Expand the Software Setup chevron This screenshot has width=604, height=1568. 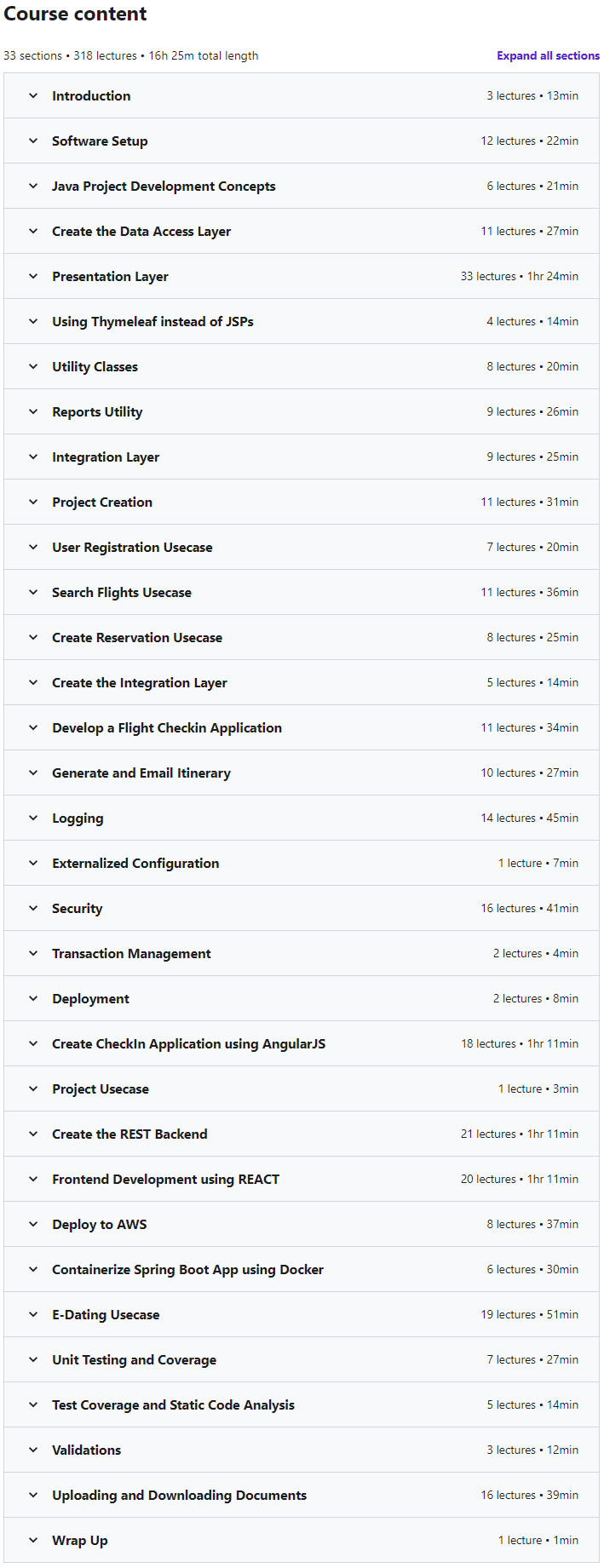tap(33, 141)
